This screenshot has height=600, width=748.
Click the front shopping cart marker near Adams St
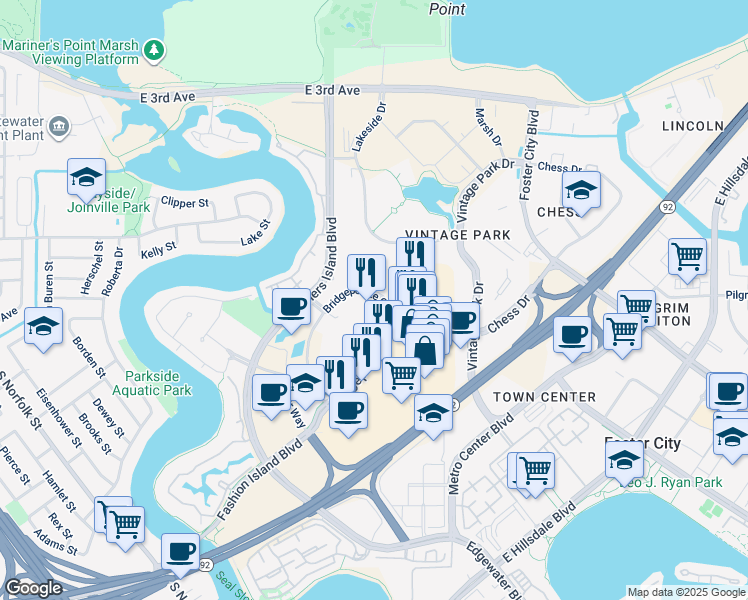125,528
